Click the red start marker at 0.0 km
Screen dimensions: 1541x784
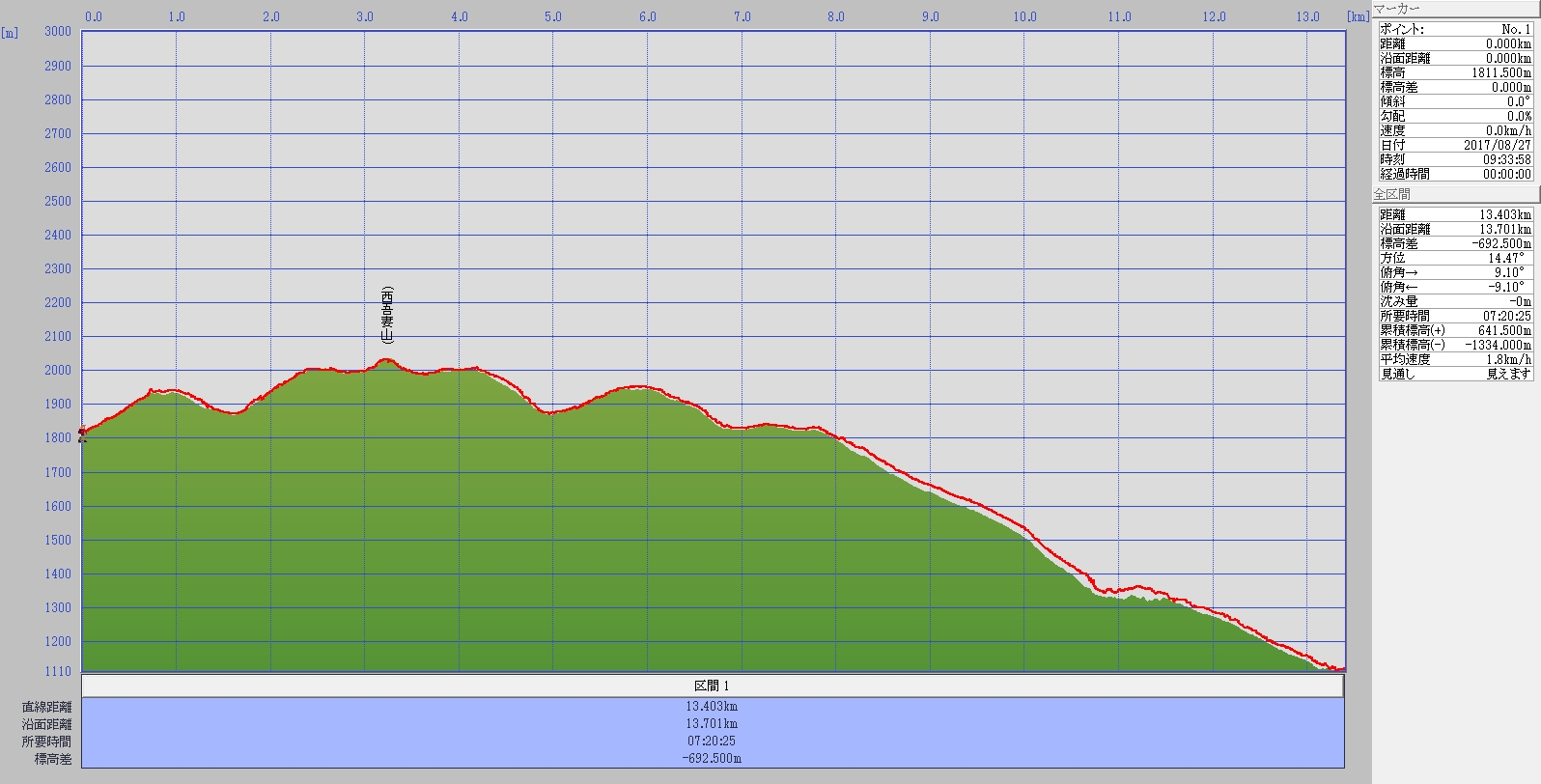point(82,434)
